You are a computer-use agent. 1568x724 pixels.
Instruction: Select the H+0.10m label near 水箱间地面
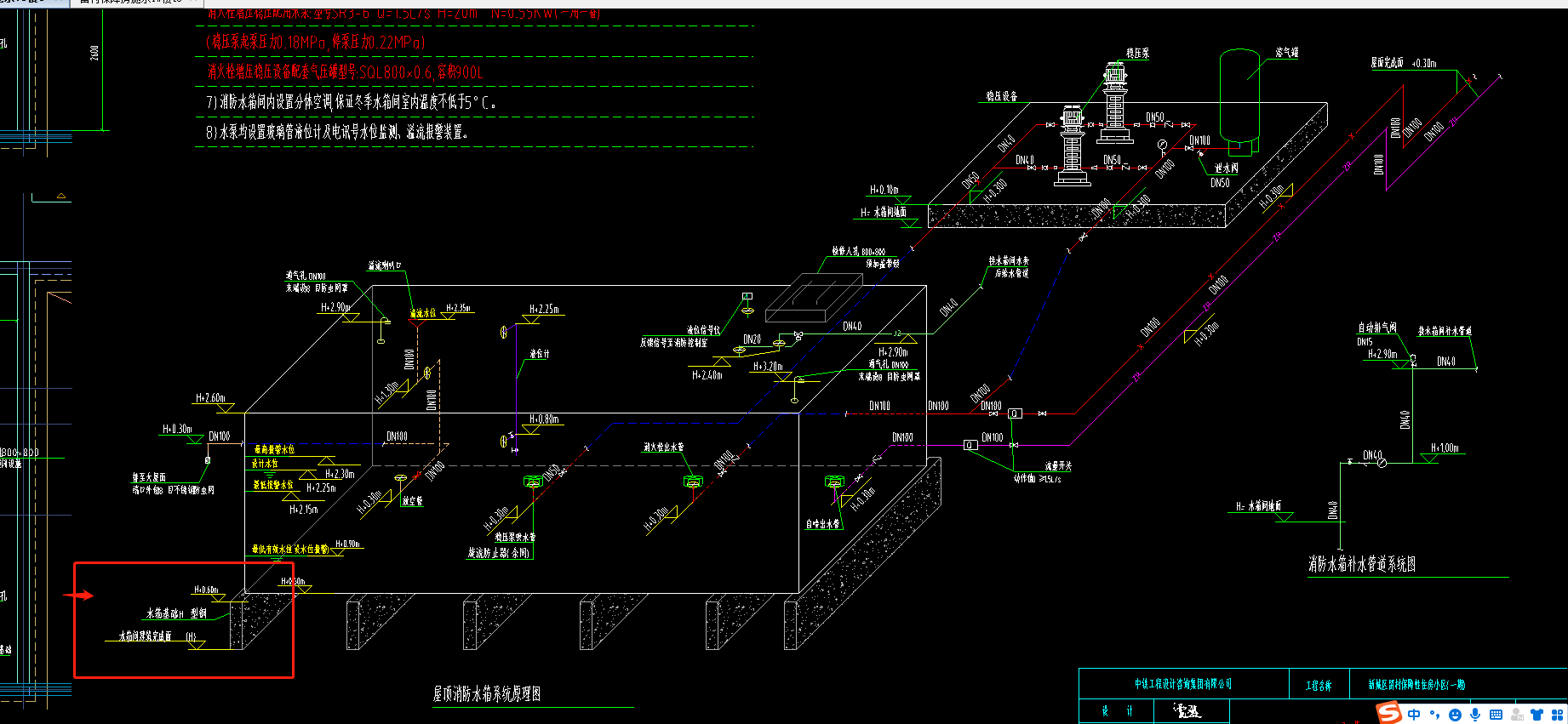884,190
